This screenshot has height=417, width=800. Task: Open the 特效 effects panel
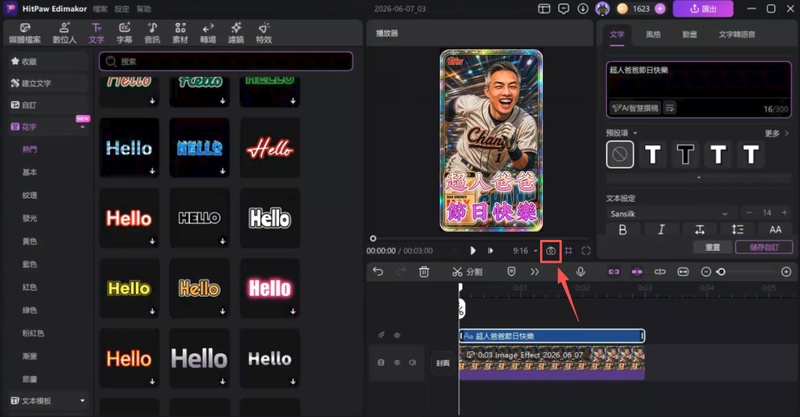(x=264, y=33)
